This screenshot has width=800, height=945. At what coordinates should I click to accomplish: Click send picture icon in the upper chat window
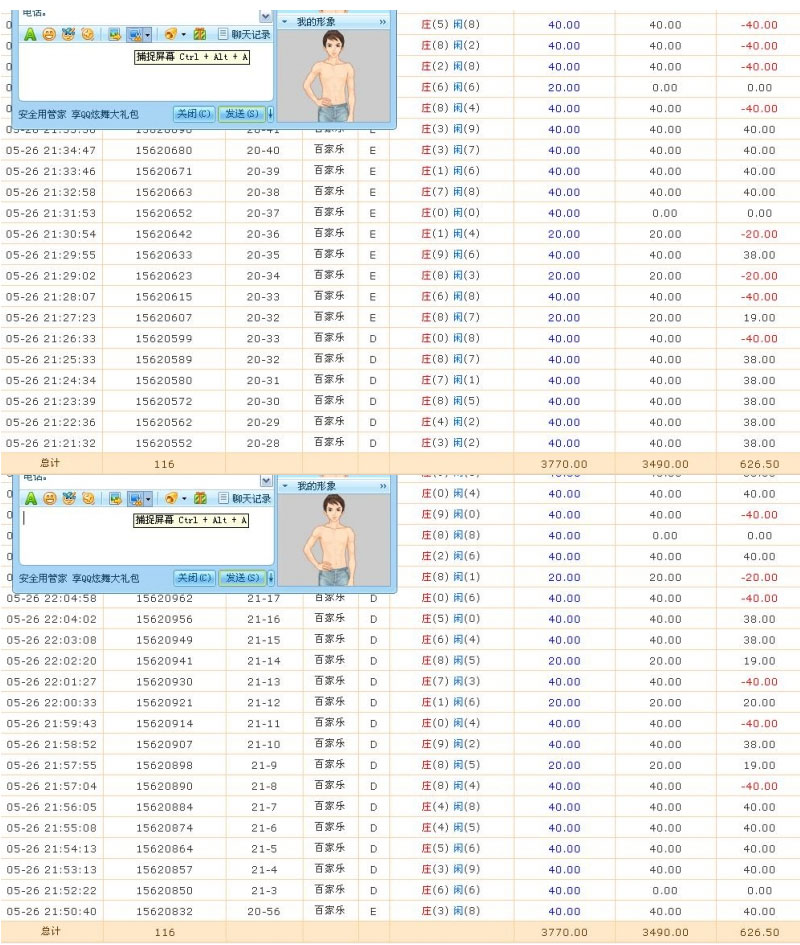115,34
